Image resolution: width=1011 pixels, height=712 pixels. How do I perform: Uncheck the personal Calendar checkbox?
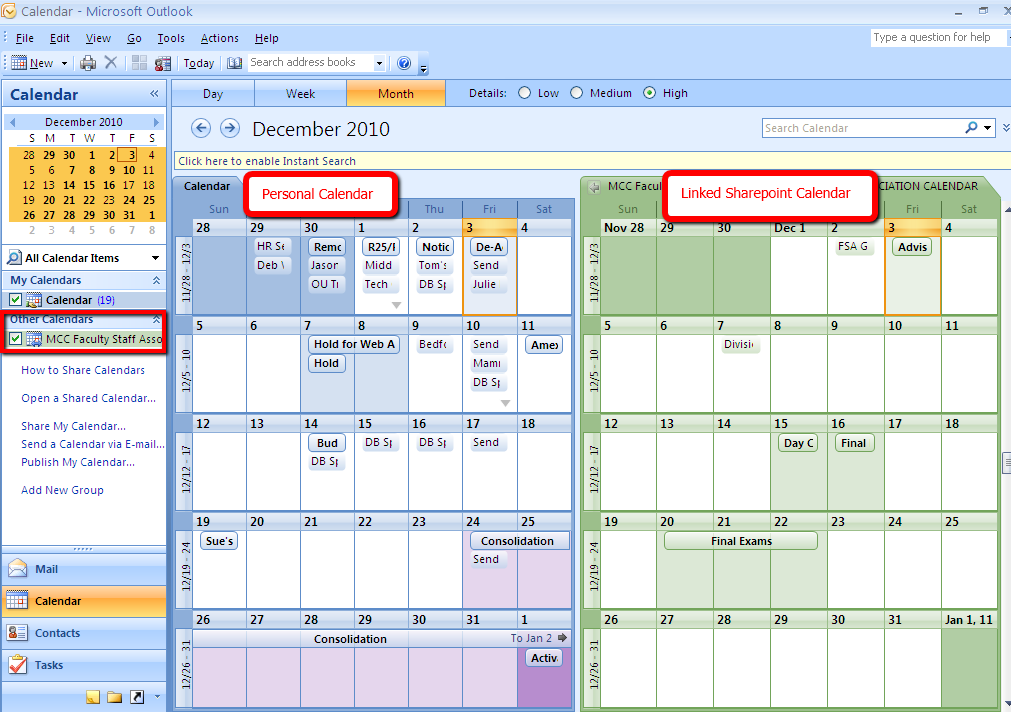coord(15,300)
